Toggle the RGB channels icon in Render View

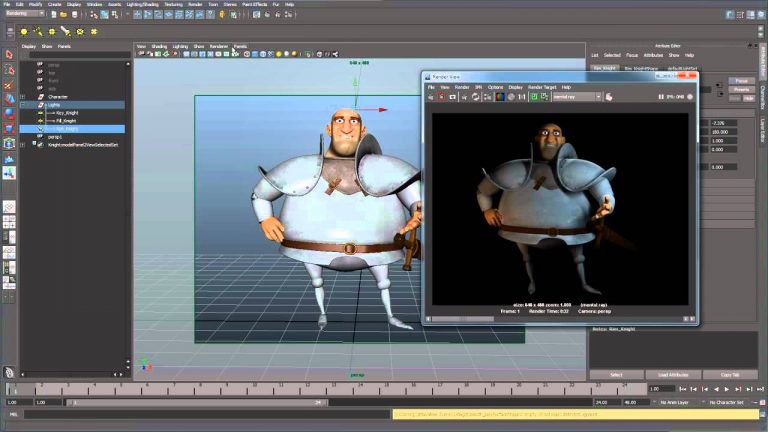[x=500, y=97]
